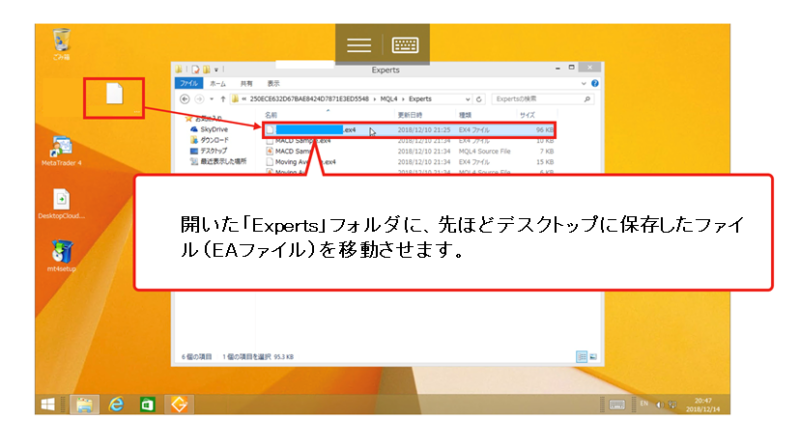Open the network tray icon
The image size is (800, 447).
coord(672,405)
